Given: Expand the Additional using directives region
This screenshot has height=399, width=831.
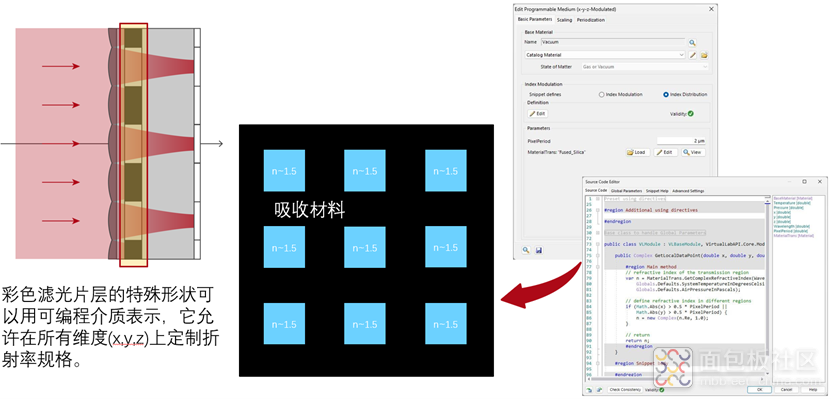Looking at the screenshot, I should tap(598, 210).
